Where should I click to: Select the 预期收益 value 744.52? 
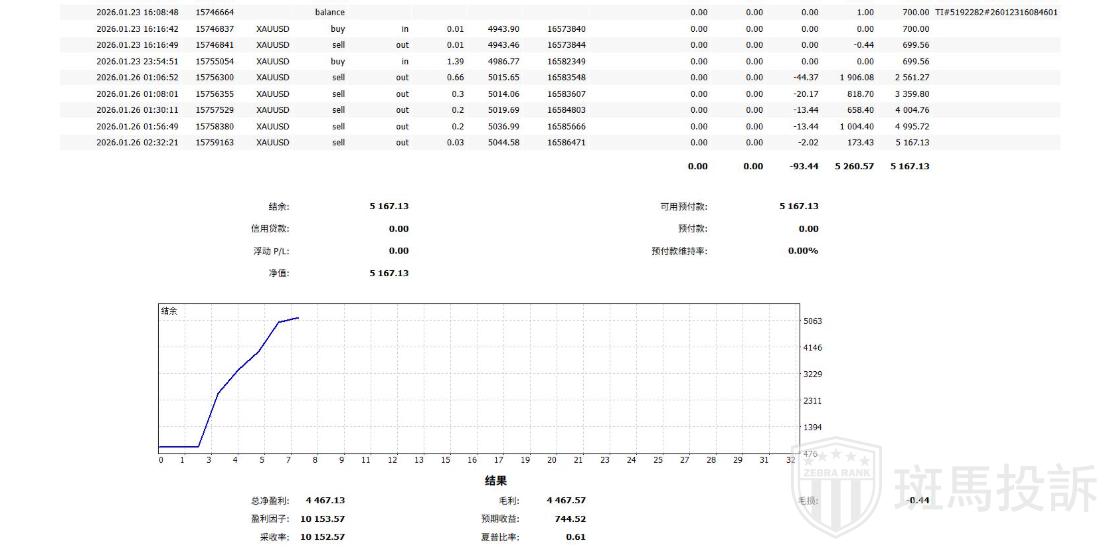pyautogui.click(x=569, y=519)
